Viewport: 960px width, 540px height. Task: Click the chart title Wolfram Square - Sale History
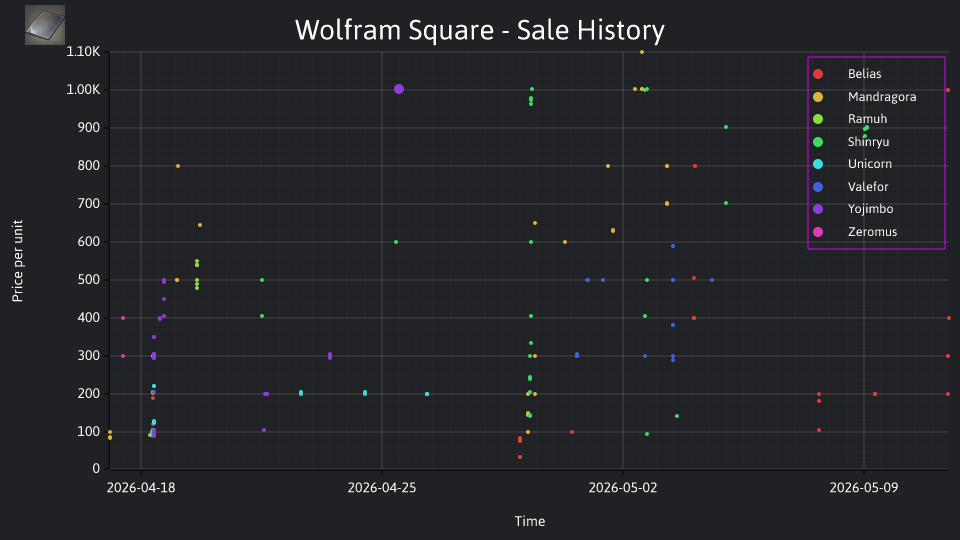[479, 30]
